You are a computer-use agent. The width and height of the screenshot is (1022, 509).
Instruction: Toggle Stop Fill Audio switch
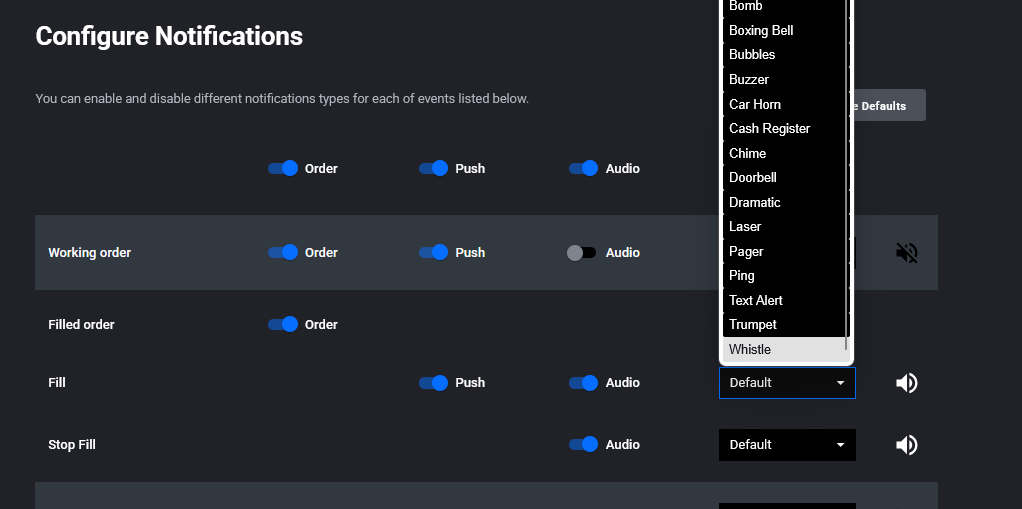click(583, 444)
